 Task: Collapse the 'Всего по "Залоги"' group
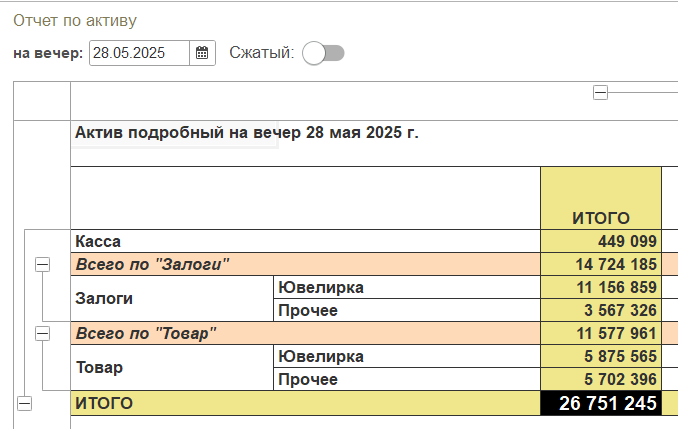(x=42, y=264)
